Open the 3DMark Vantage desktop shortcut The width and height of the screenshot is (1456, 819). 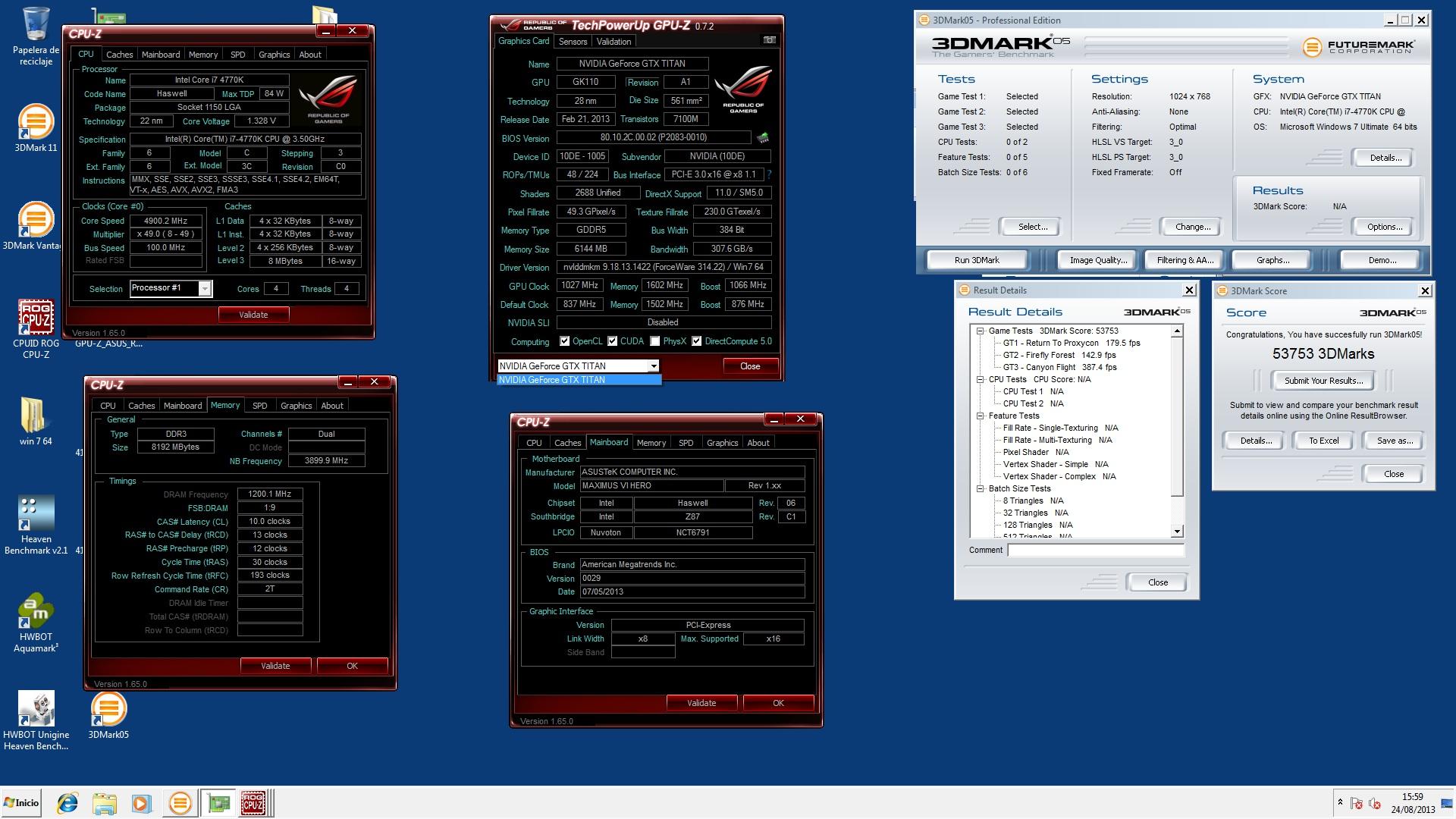[x=36, y=226]
